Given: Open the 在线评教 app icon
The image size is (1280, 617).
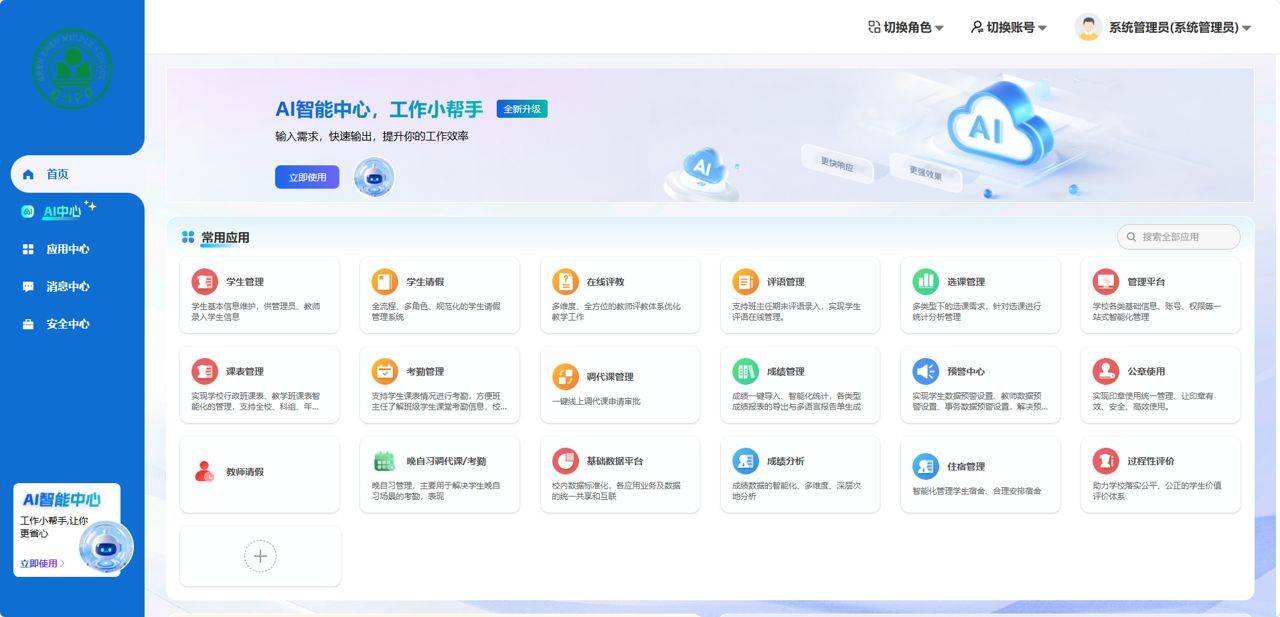Looking at the screenshot, I should coord(565,281).
